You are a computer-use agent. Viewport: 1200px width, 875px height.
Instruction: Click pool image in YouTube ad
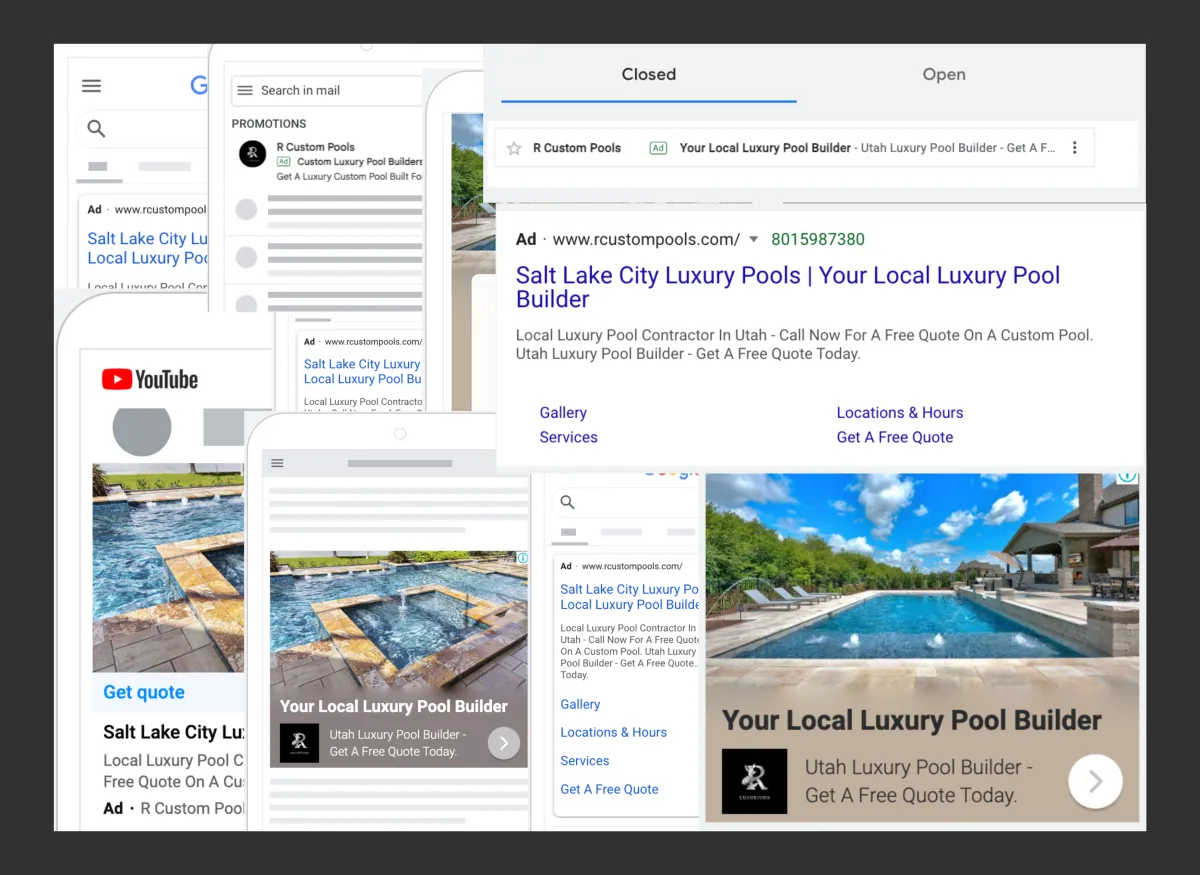168,567
